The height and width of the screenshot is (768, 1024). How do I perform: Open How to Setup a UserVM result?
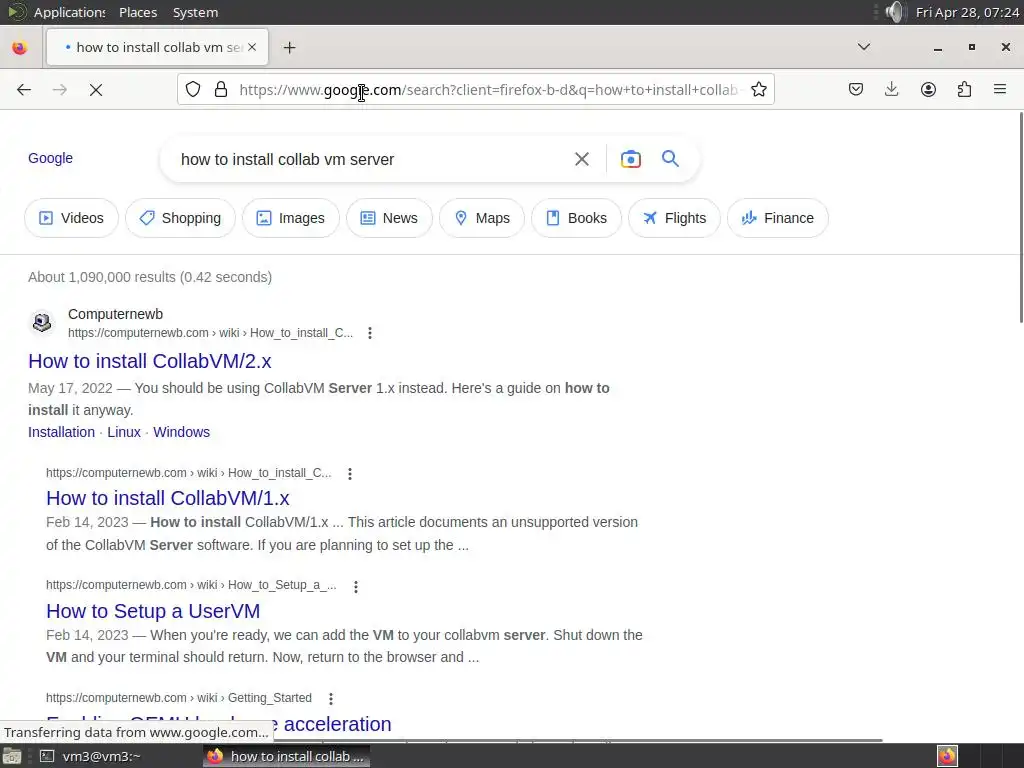pyautogui.click(x=153, y=611)
